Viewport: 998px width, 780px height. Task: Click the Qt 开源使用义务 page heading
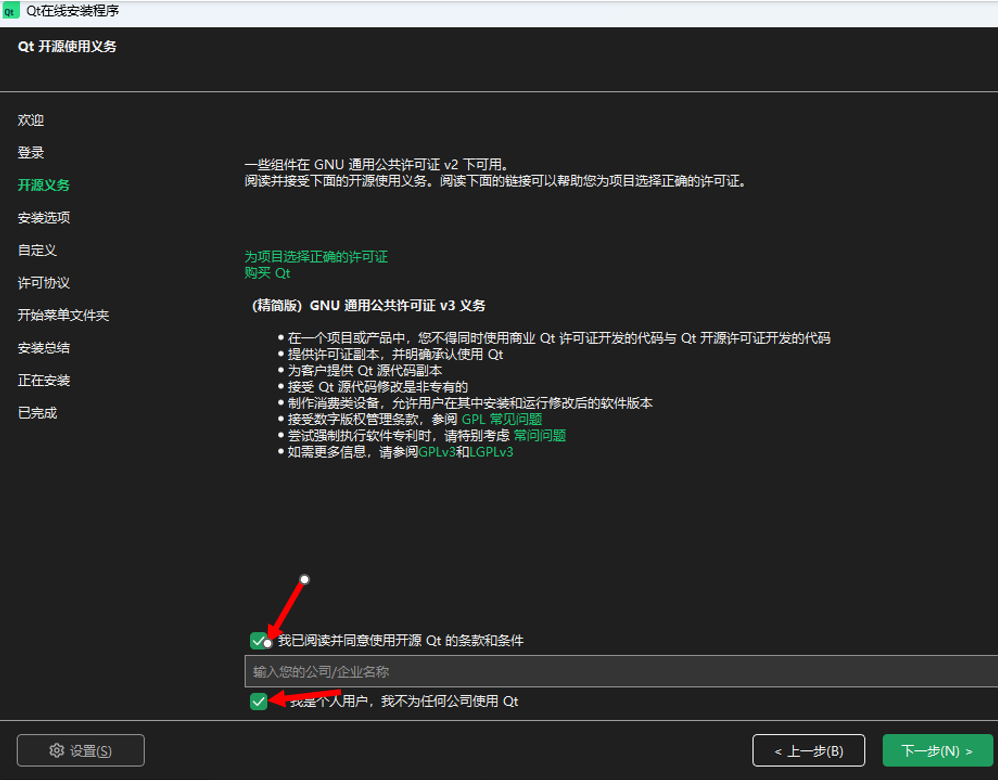[67, 46]
